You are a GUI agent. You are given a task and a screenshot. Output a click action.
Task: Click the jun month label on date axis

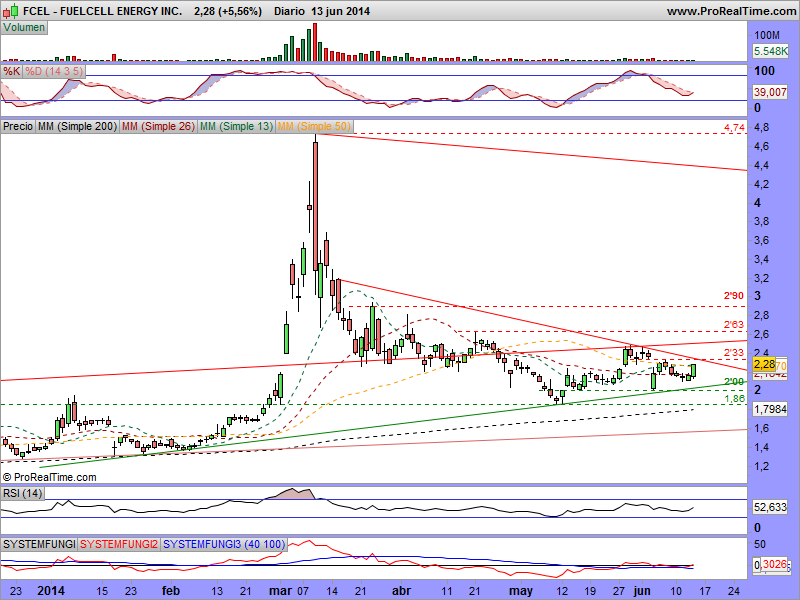tap(642, 591)
